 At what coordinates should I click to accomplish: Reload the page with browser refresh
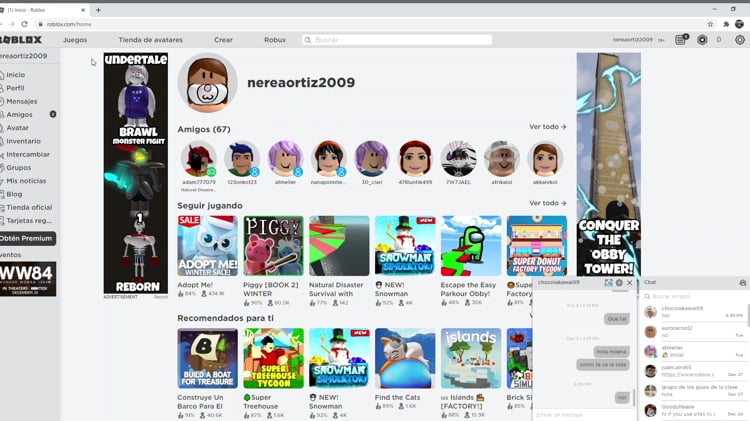[x=24, y=24]
